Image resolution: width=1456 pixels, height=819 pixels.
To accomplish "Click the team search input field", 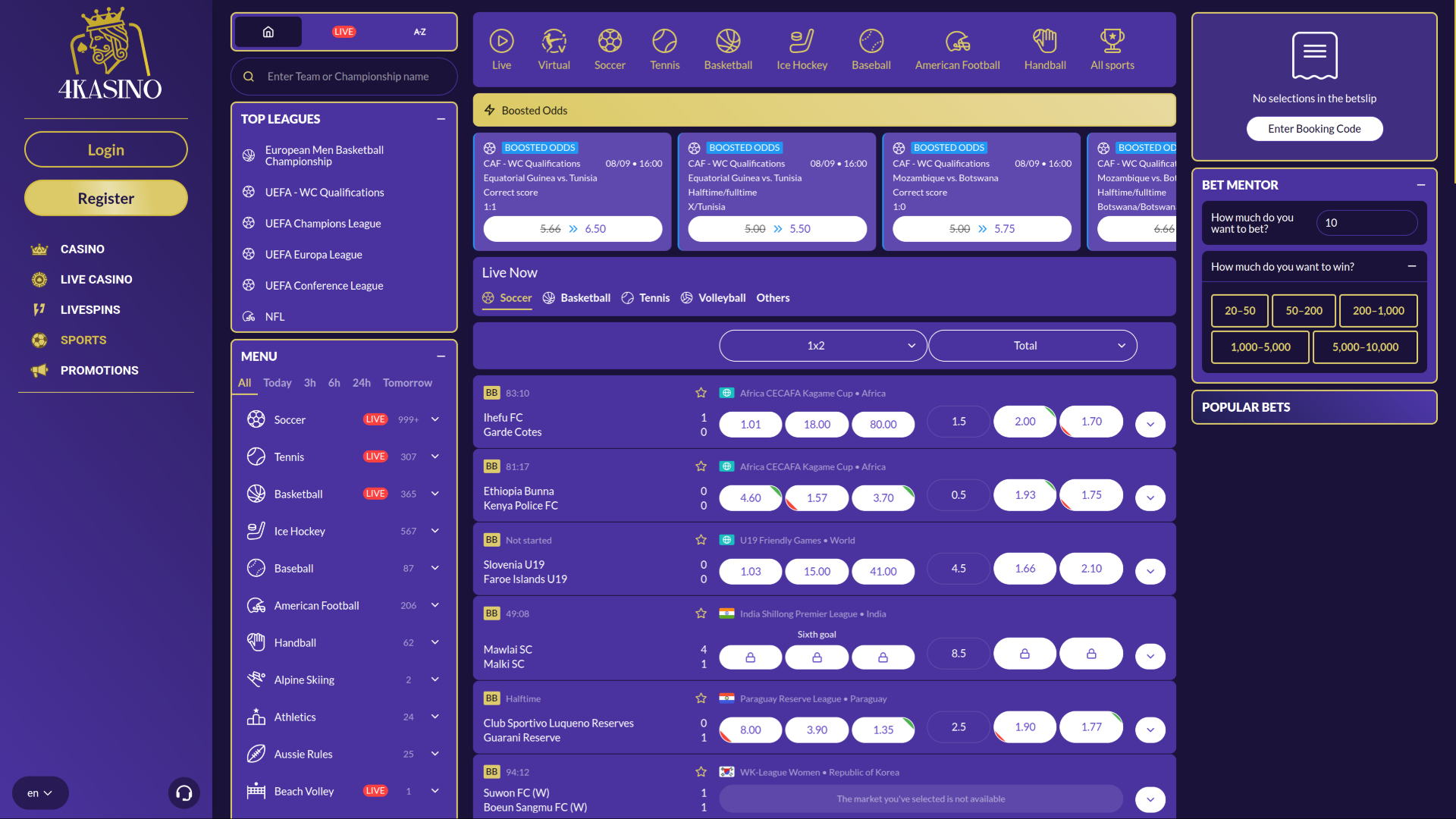I will click(344, 76).
